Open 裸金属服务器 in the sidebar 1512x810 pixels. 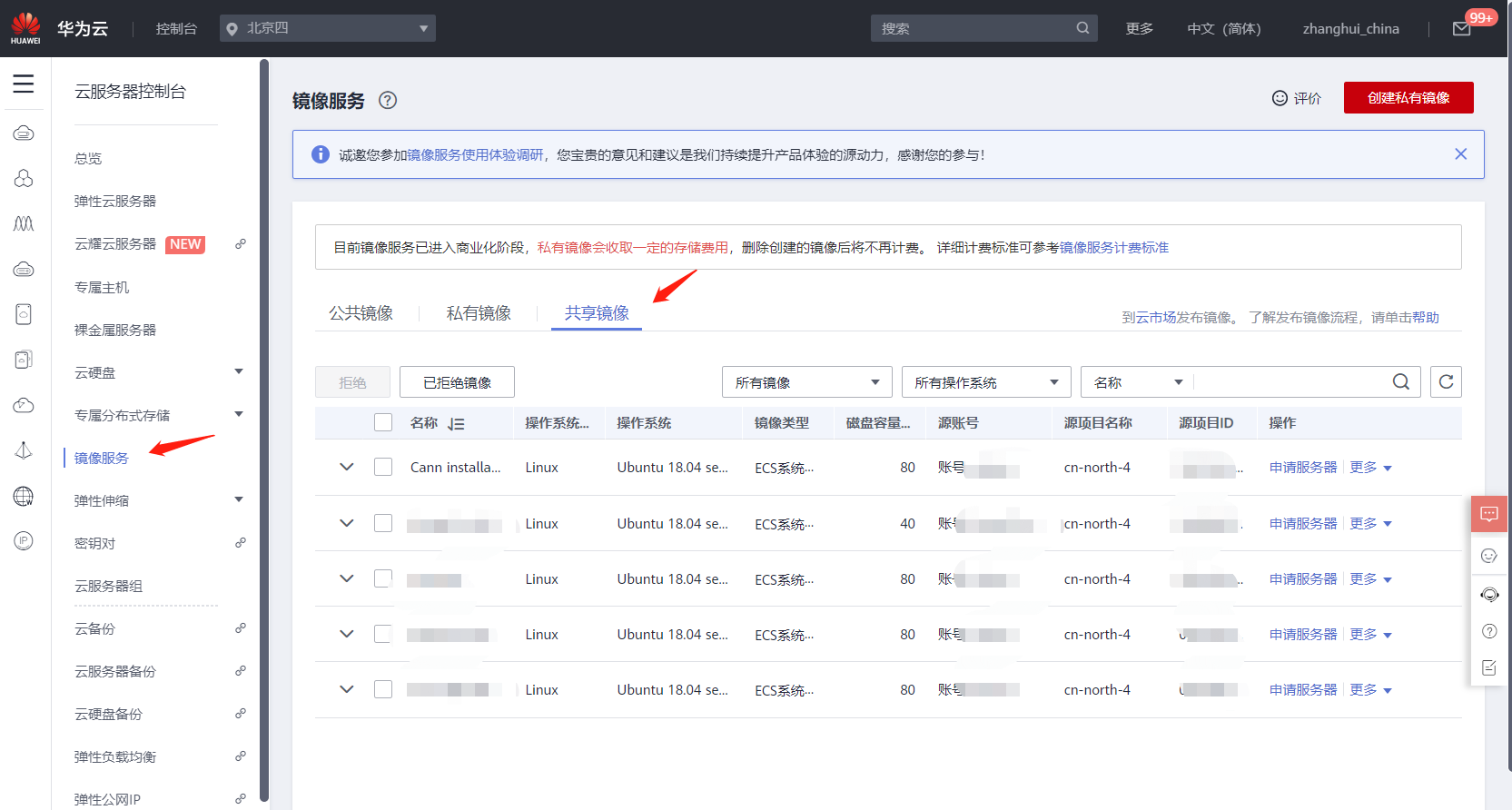[x=115, y=330]
